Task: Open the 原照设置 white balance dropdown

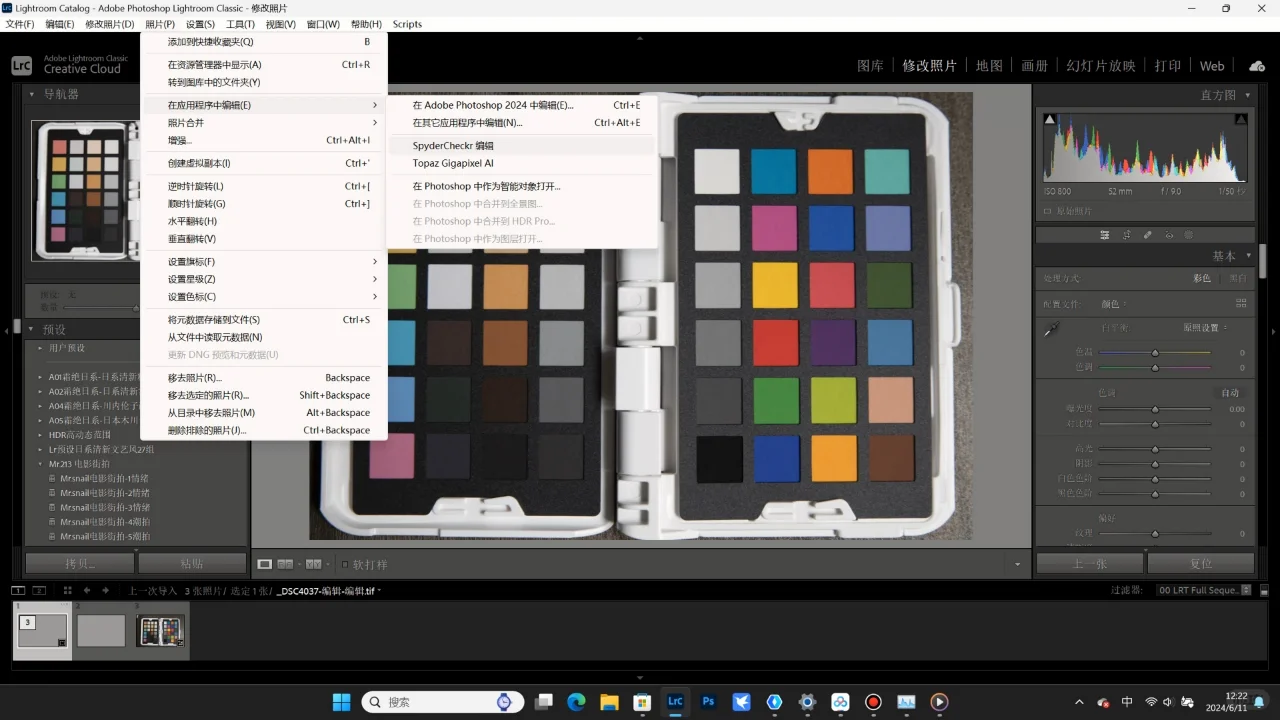Action: pos(1205,328)
